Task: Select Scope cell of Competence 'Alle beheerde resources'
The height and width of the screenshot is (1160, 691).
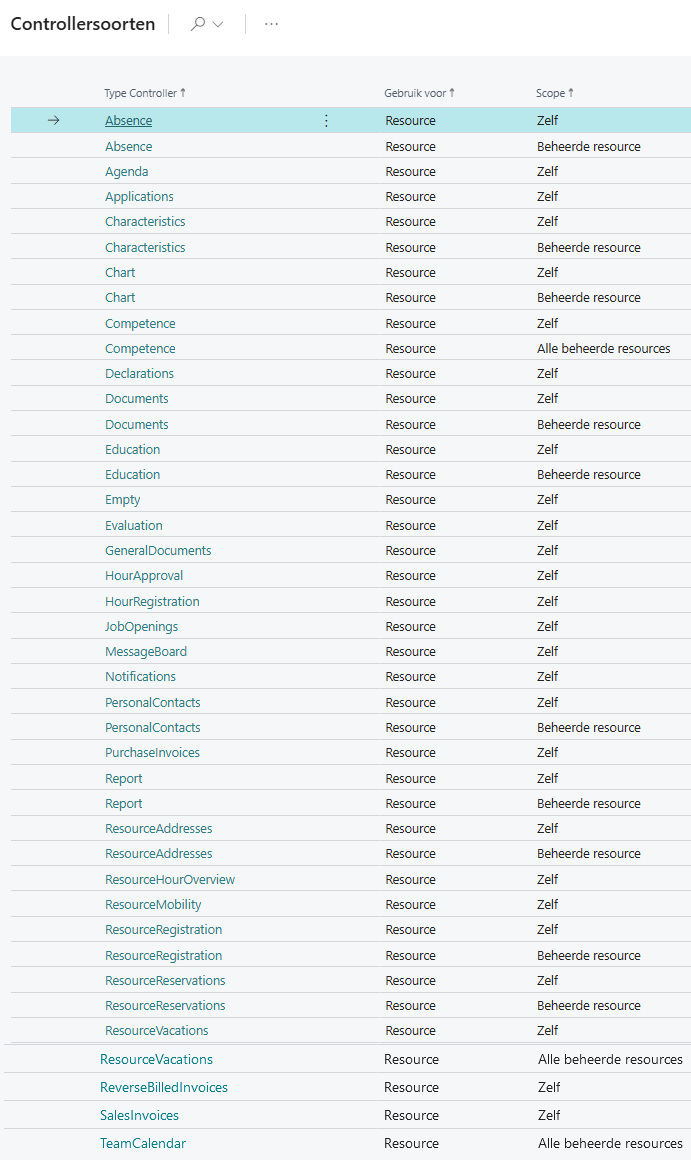Action: click(603, 349)
